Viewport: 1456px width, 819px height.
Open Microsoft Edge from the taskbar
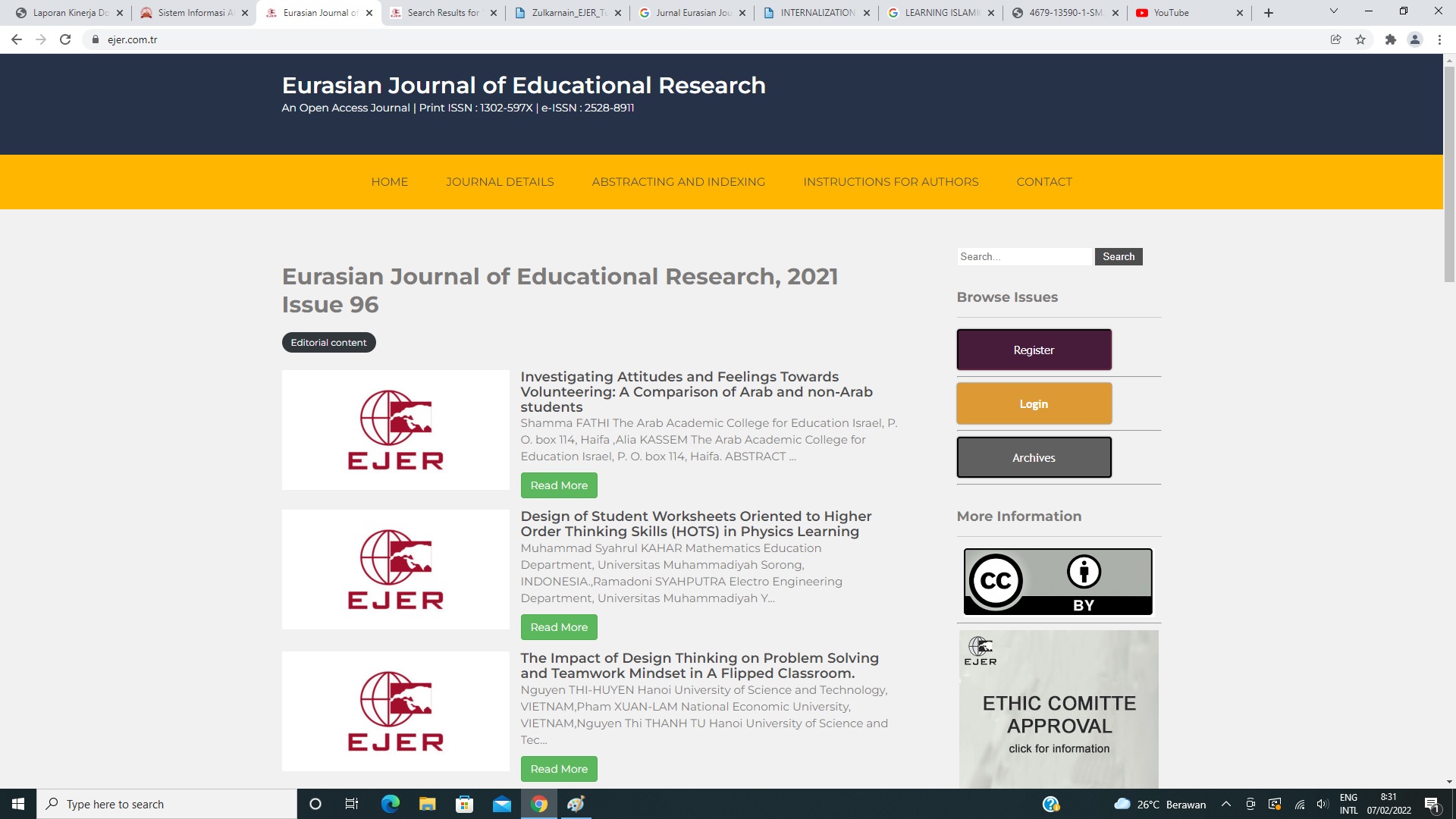[391, 804]
